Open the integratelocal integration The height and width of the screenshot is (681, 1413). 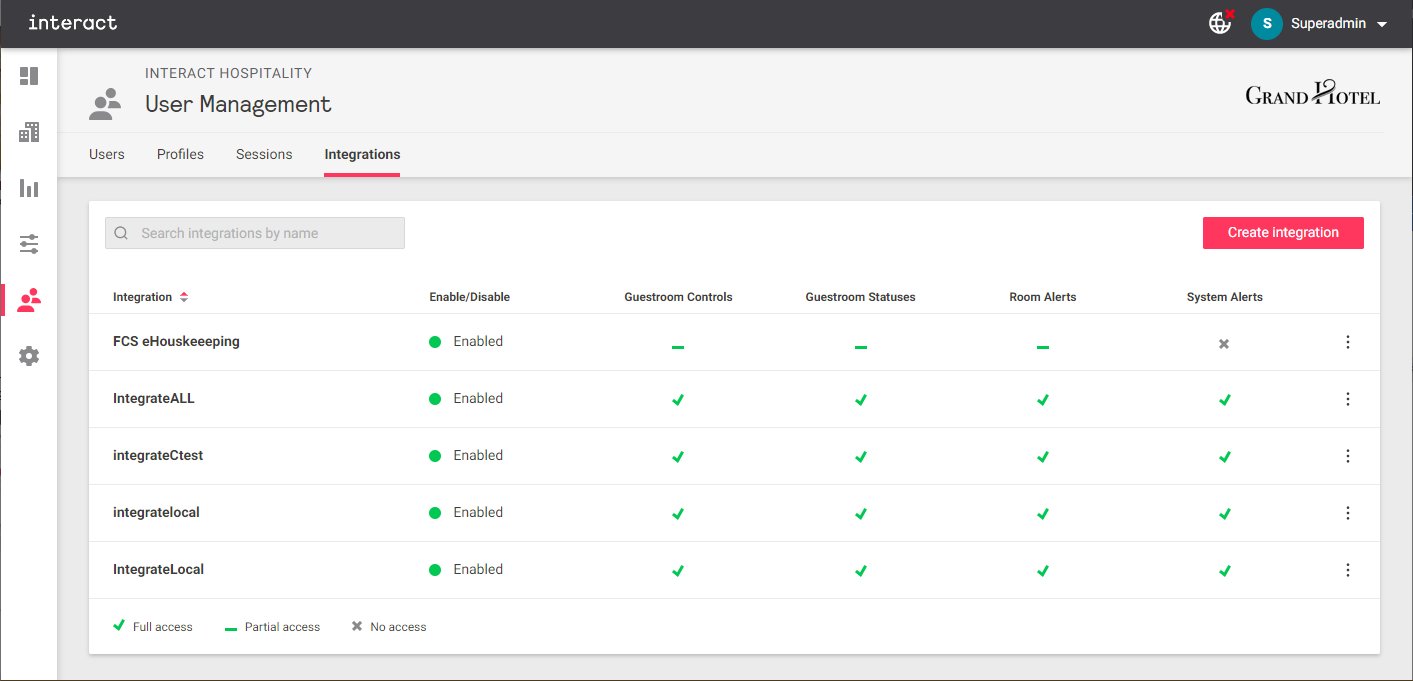click(156, 512)
